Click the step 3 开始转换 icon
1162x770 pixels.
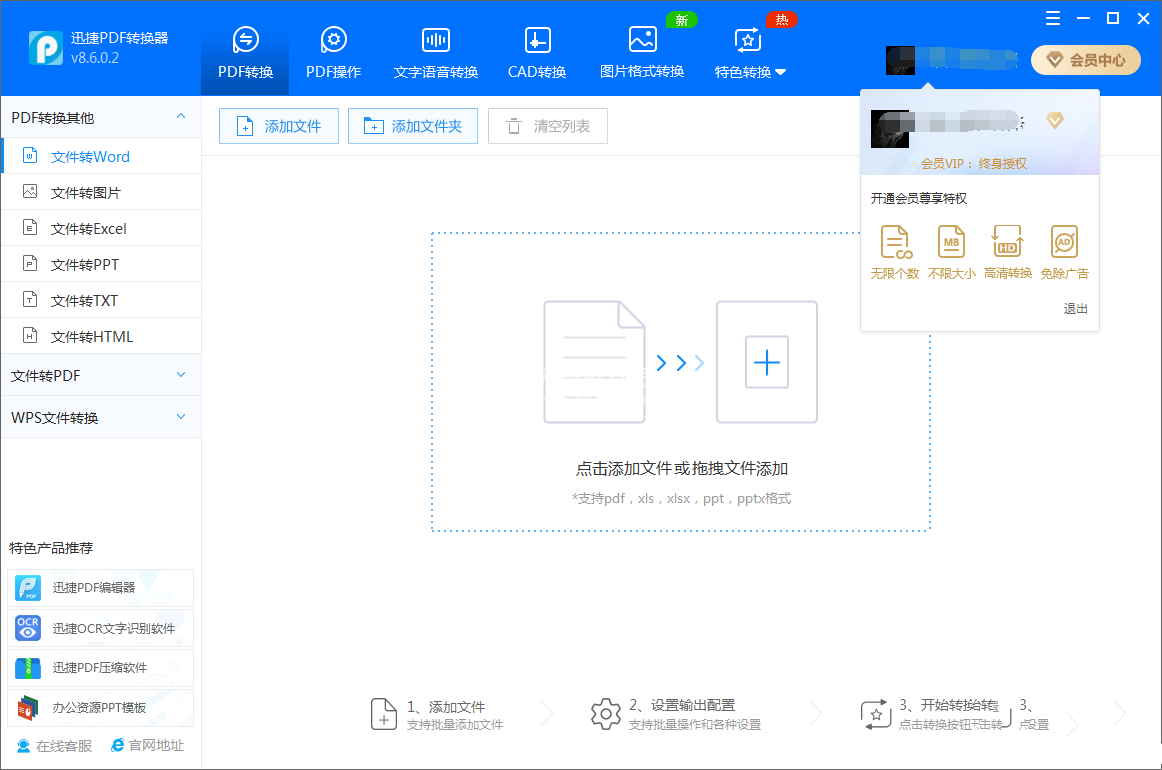[875, 714]
